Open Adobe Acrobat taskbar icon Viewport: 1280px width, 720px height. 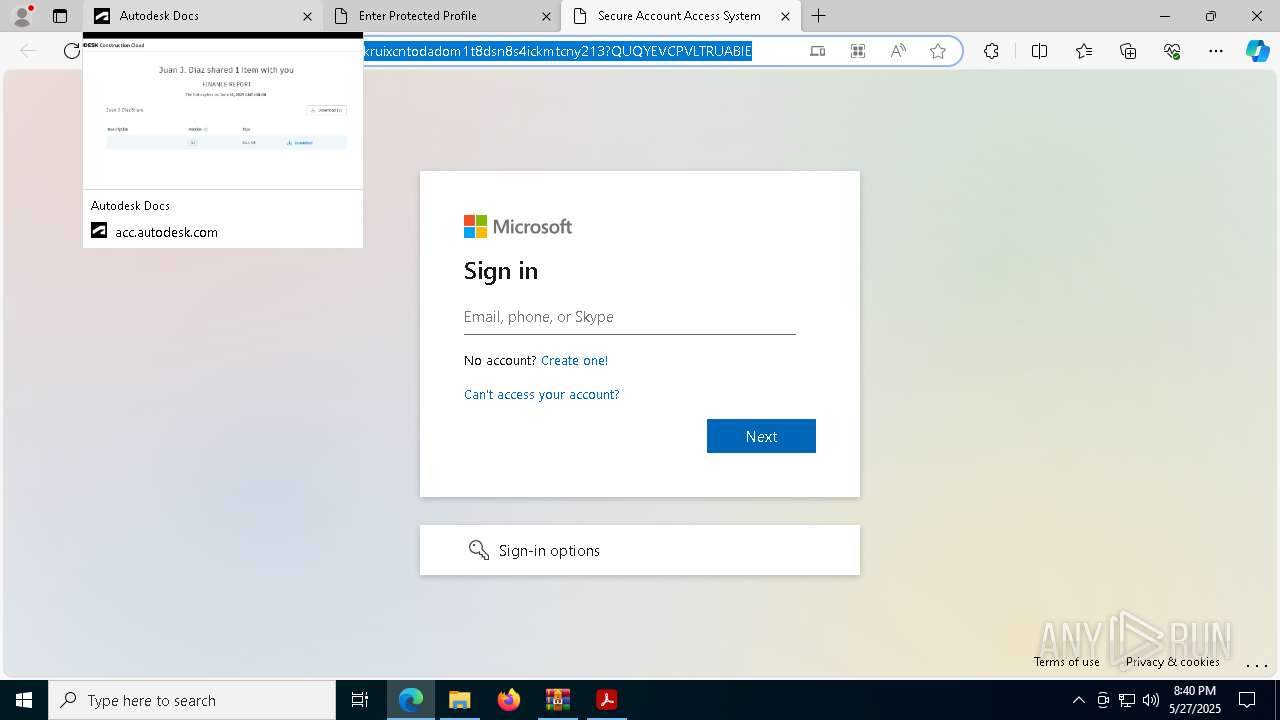606,700
